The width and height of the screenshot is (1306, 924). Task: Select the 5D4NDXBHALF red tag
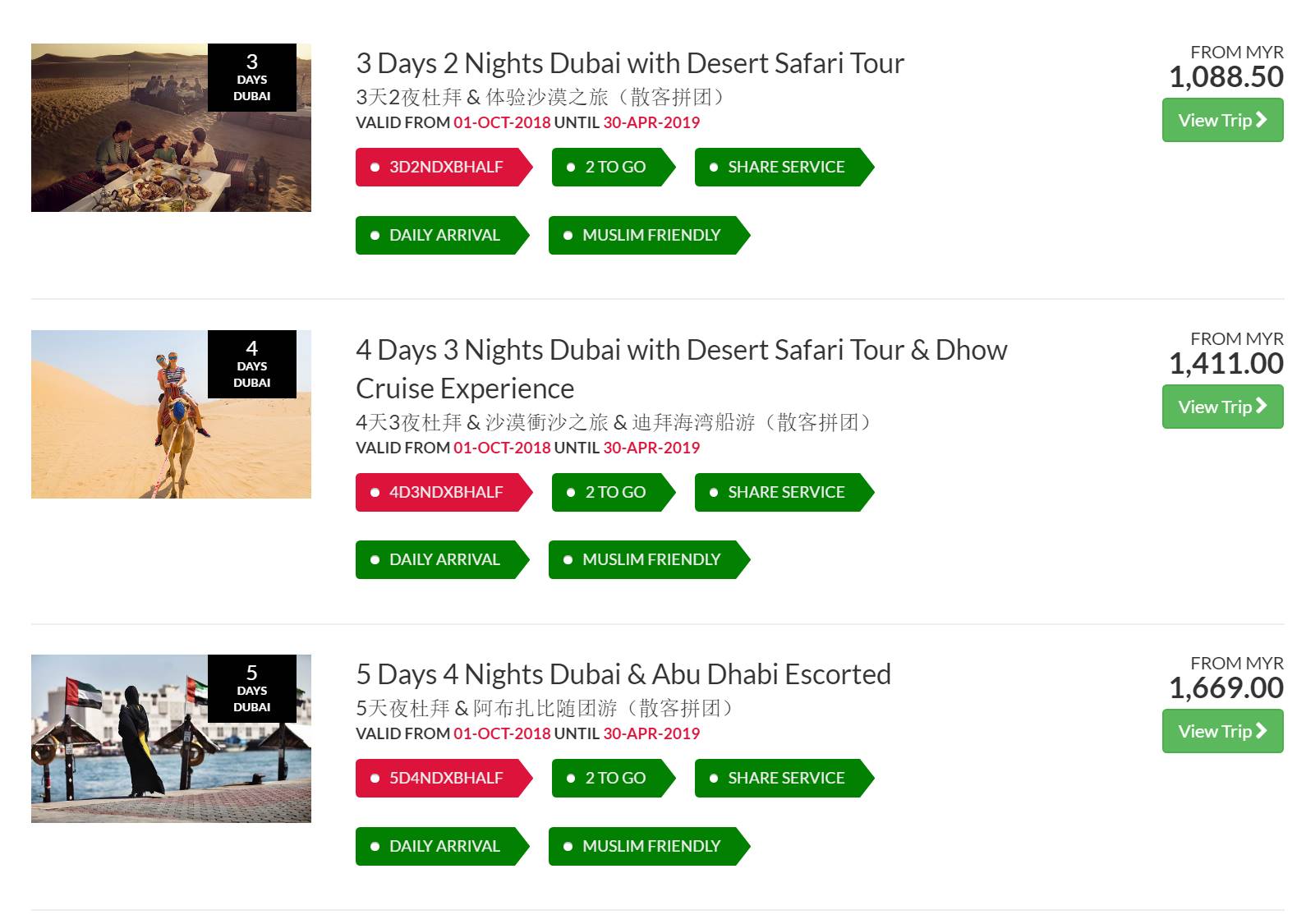[444, 779]
